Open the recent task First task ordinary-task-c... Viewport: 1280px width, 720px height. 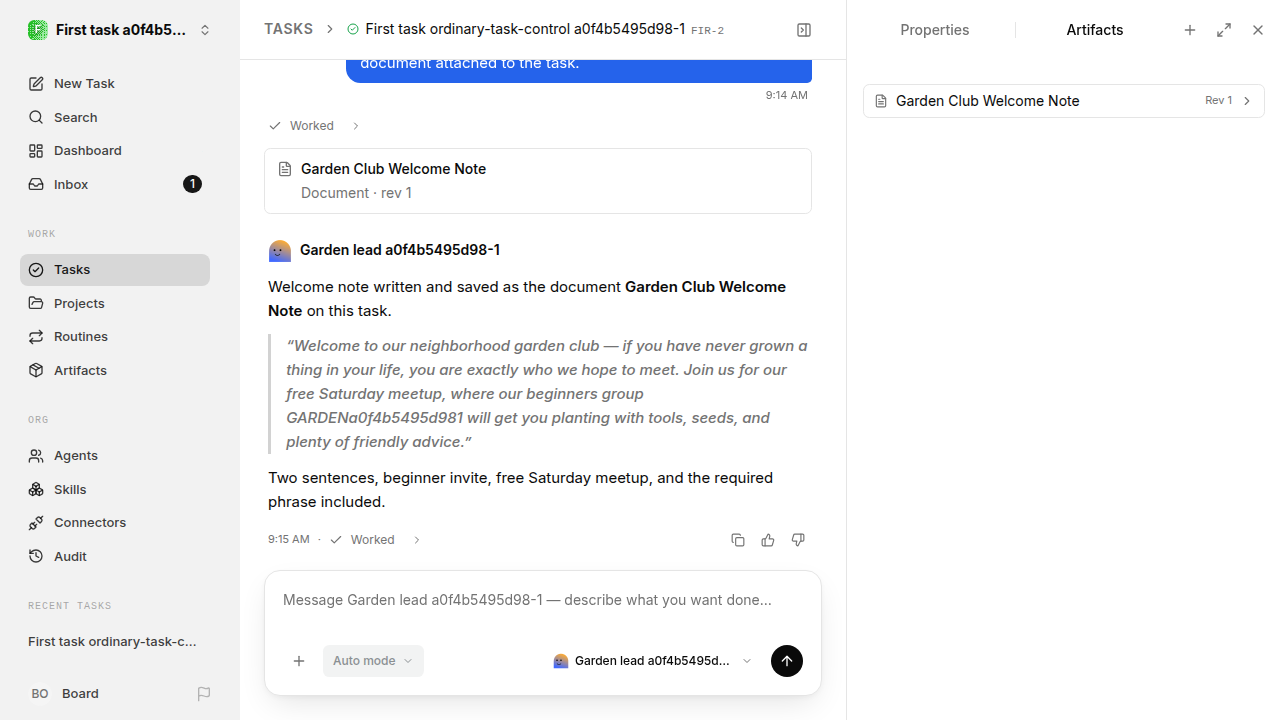(x=113, y=642)
